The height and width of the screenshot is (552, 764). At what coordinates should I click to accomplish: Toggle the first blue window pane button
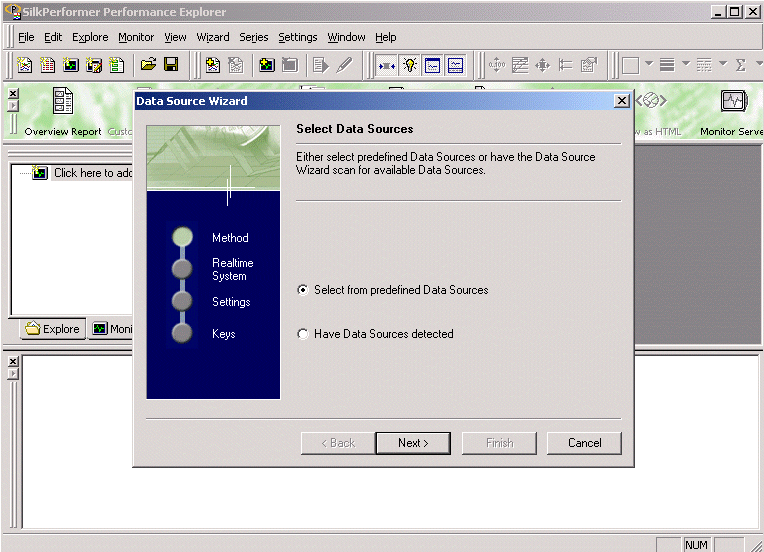(x=433, y=65)
